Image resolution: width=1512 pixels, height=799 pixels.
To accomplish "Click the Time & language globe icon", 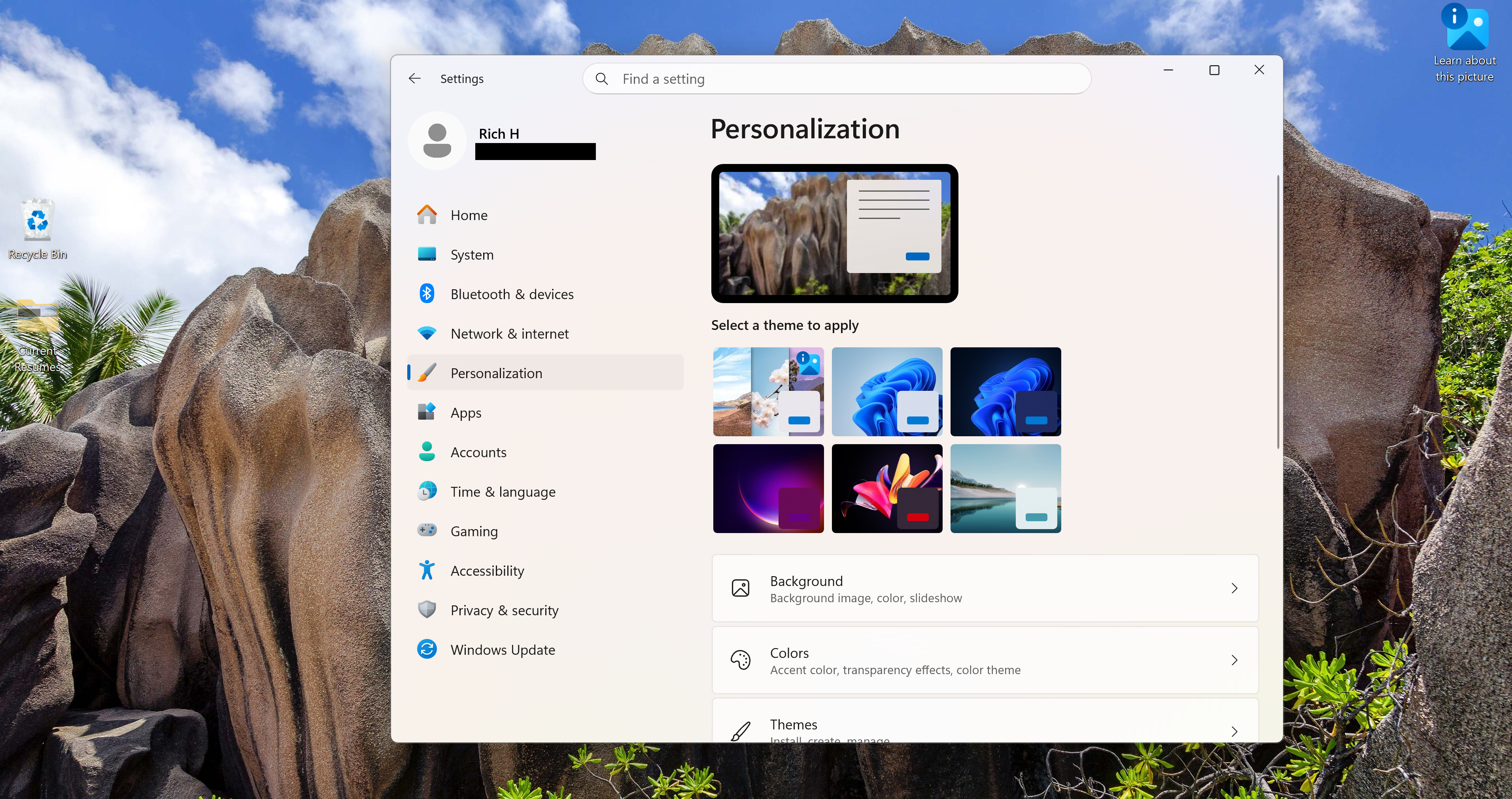I will pyautogui.click(x=427, y=491).
